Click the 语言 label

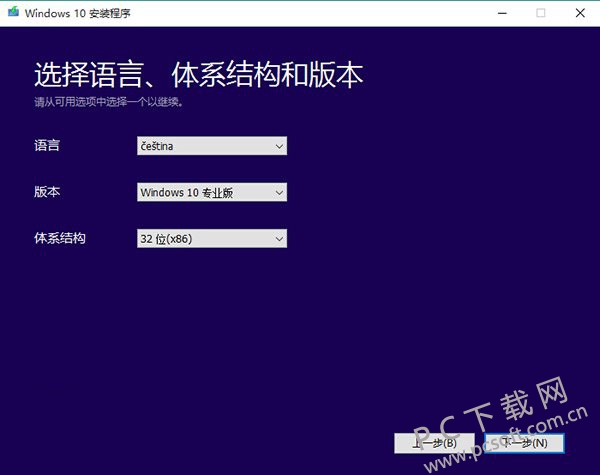(47, 145)
